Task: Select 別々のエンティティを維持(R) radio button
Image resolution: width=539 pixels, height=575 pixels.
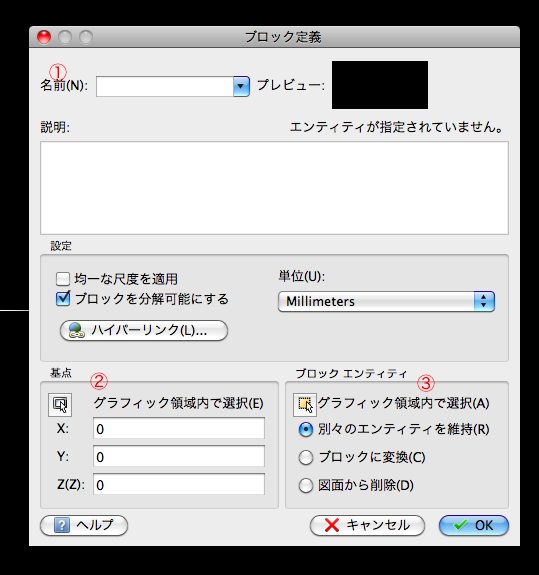Action: pyautogui.click(x=306, y=429)
